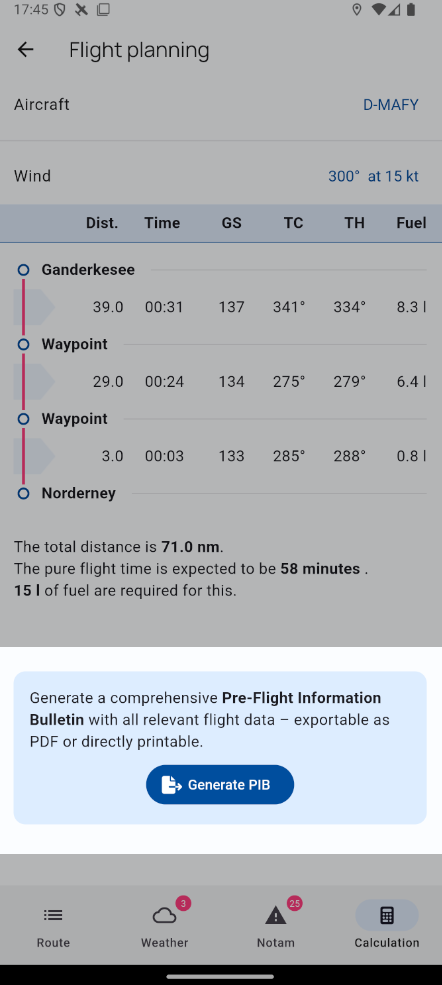Open the Route tab list icon

click(x=53, y=915)
